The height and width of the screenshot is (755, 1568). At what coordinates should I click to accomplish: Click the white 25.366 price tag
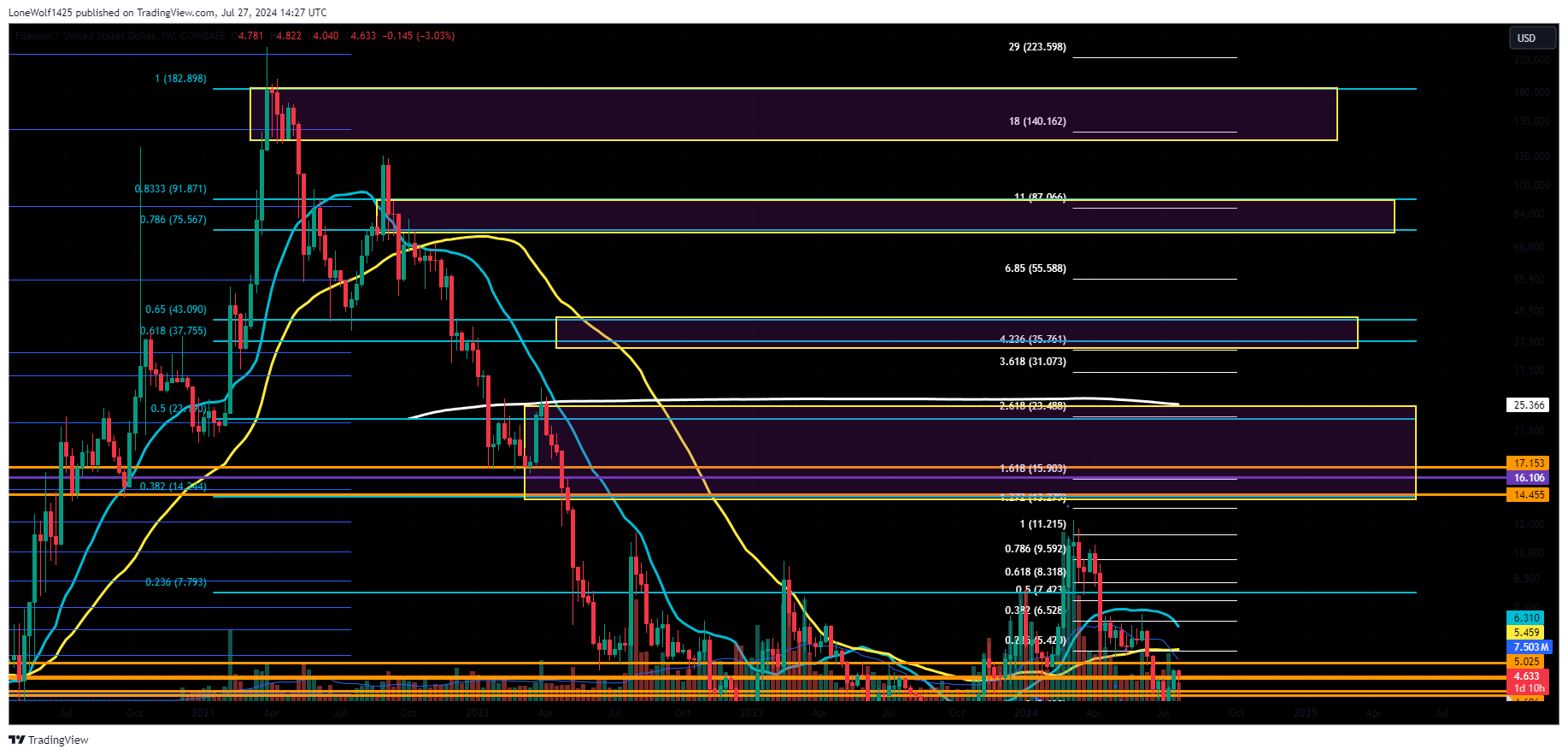(x=1527, y=405)
